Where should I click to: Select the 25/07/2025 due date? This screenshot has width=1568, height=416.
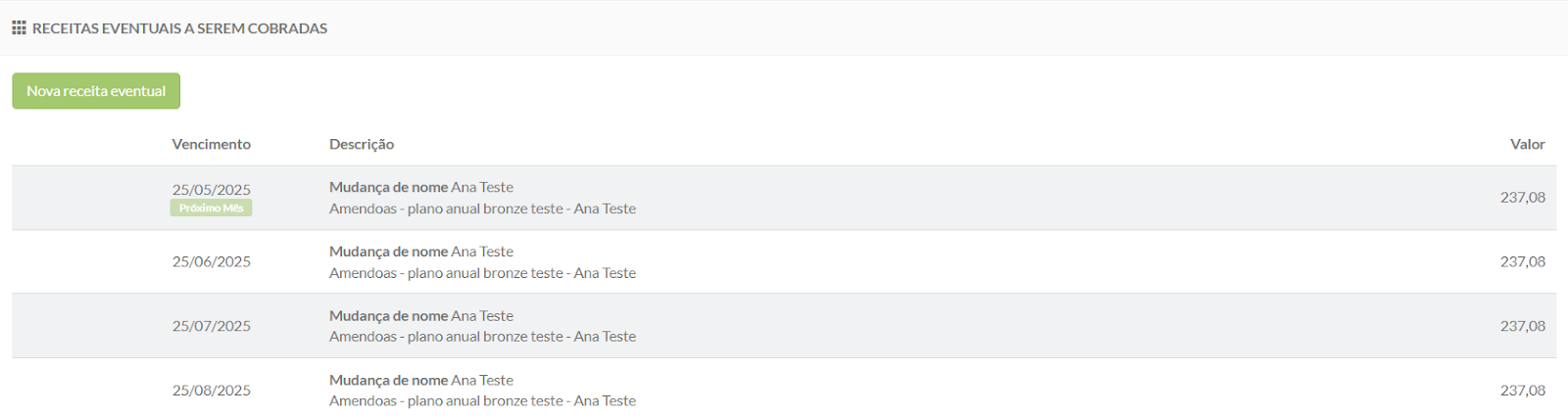pos(211,326)
